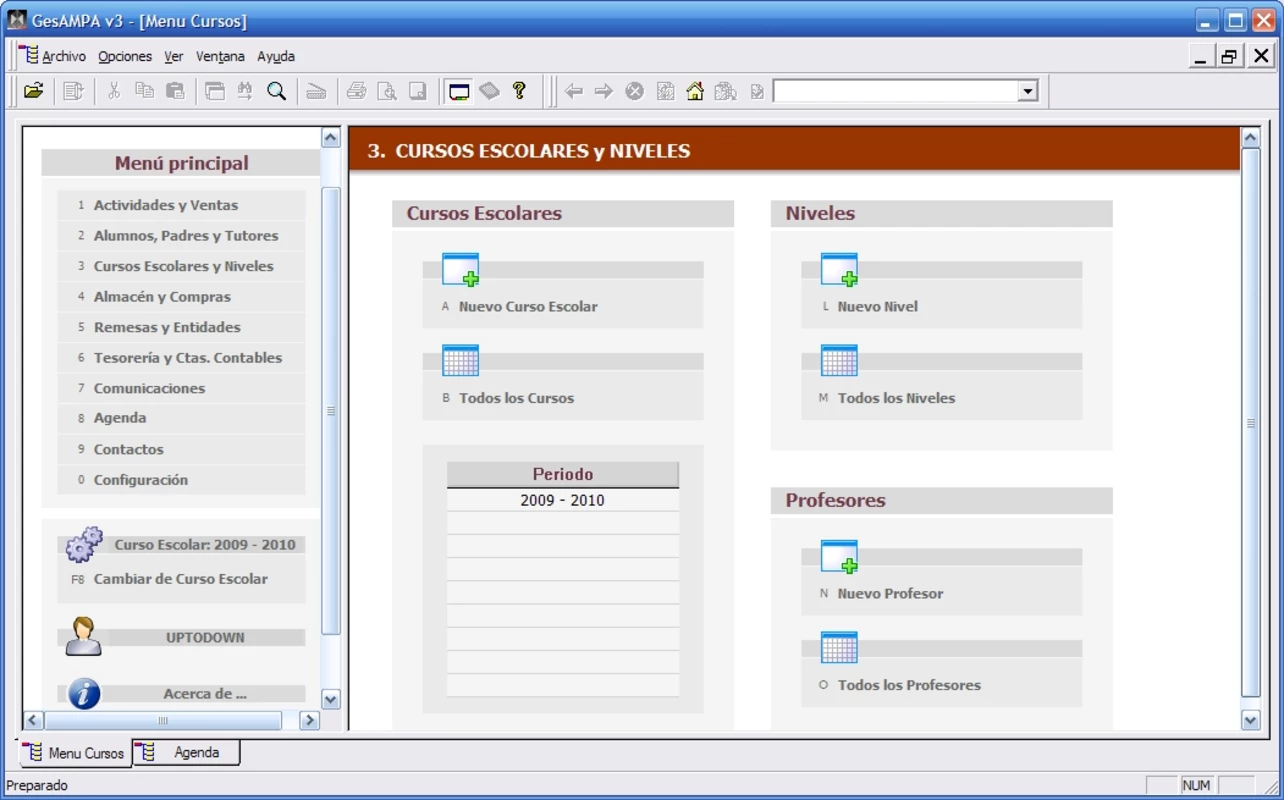Click the grid icon above Todos los Niveles

(x=839, y=360)
